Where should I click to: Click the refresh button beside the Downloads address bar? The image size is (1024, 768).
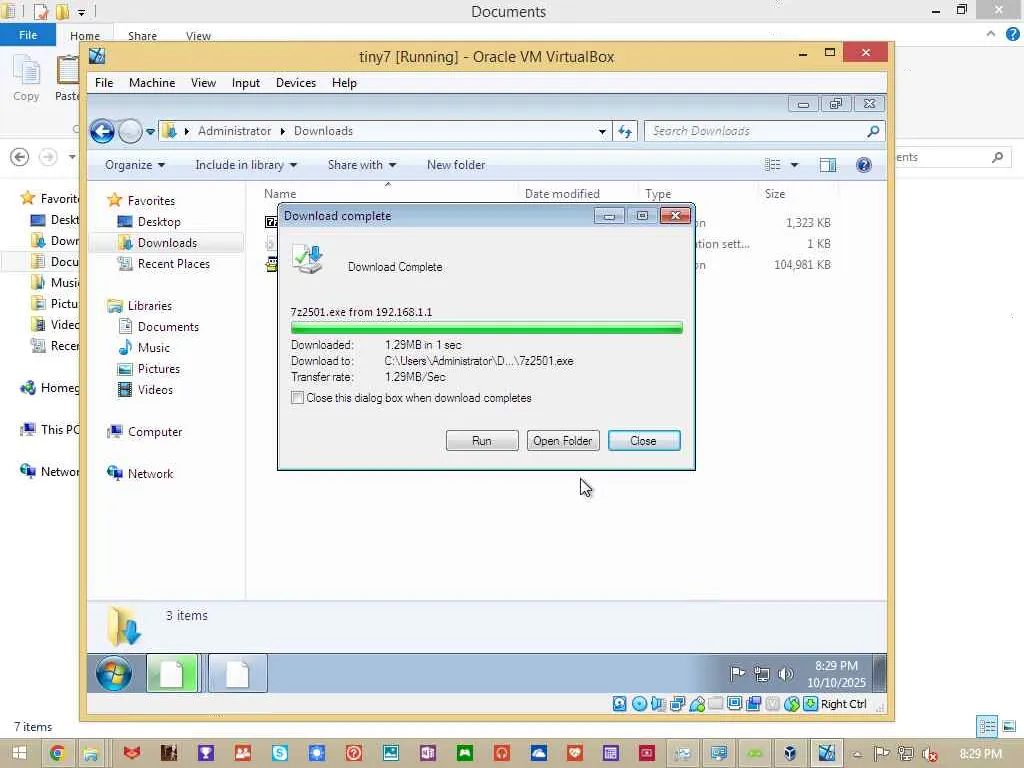(625, 131)
